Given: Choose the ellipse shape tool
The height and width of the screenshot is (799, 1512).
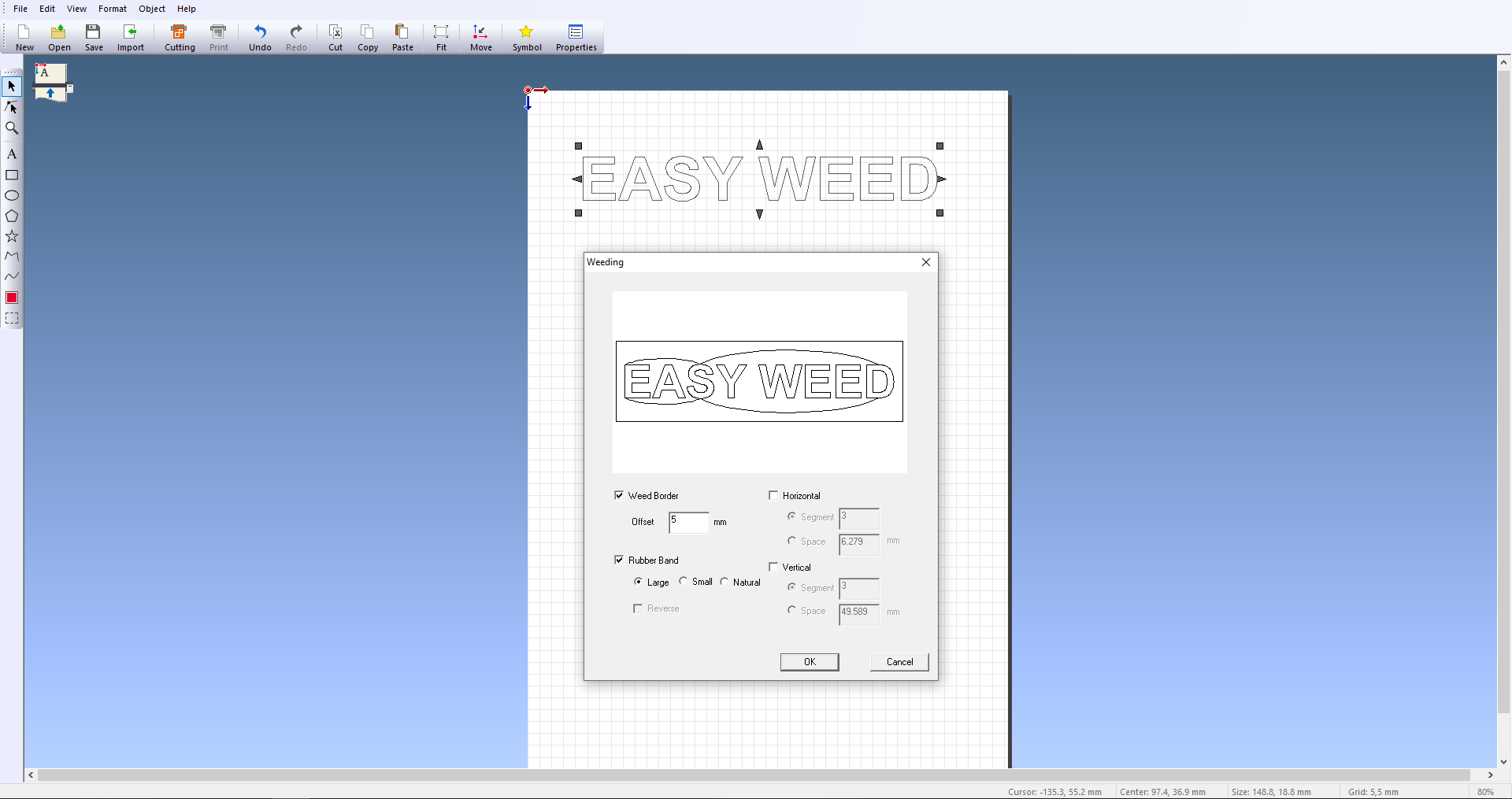Looking at the screenshot, I should tap(12, 195).
